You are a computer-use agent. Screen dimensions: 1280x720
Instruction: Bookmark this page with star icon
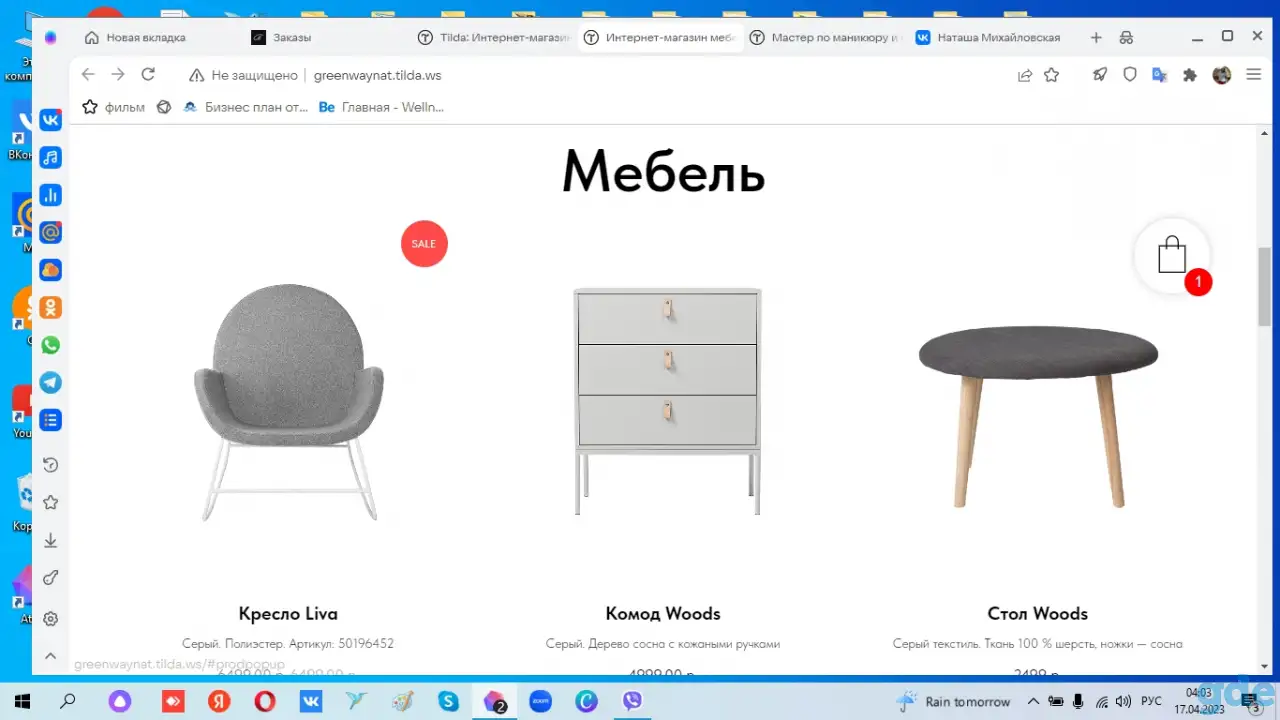coord(1052,75)
